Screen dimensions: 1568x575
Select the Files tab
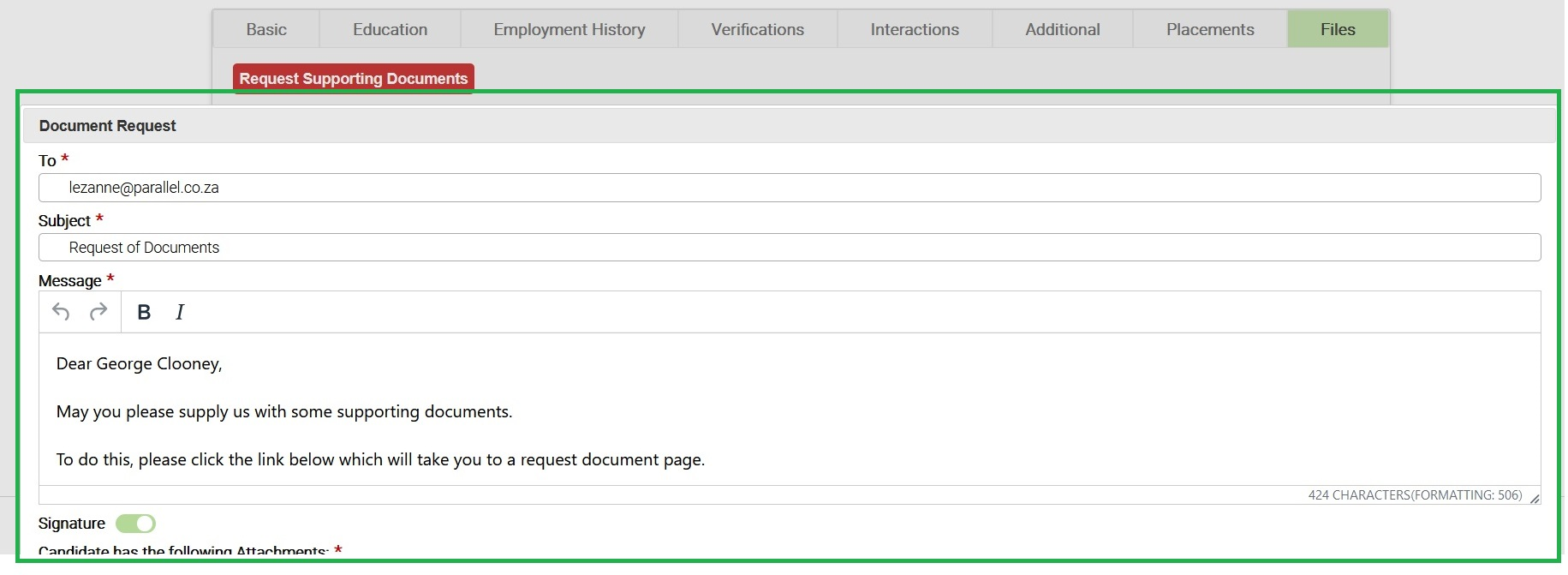click(x=1337, y=30)
